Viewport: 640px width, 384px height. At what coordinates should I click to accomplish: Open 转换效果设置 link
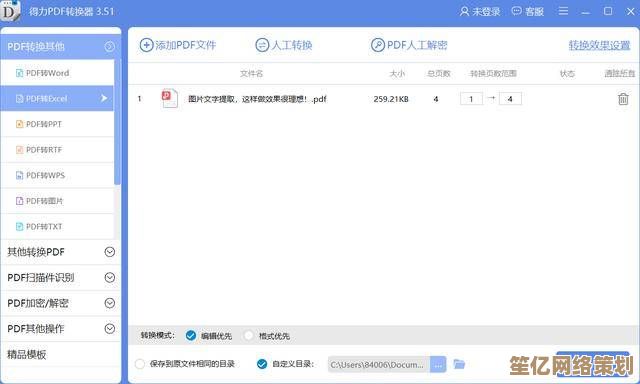tap(599, 45)
